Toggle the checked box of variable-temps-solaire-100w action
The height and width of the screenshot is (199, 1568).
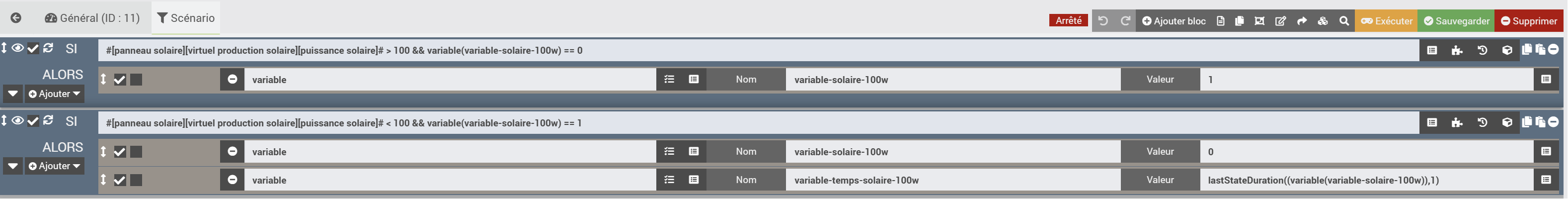[120, 180]
